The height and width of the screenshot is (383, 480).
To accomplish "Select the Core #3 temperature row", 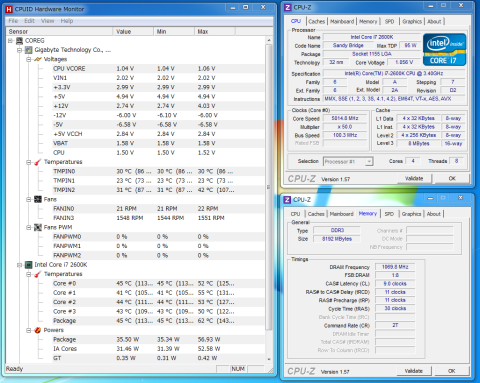I will click(159, 311).
